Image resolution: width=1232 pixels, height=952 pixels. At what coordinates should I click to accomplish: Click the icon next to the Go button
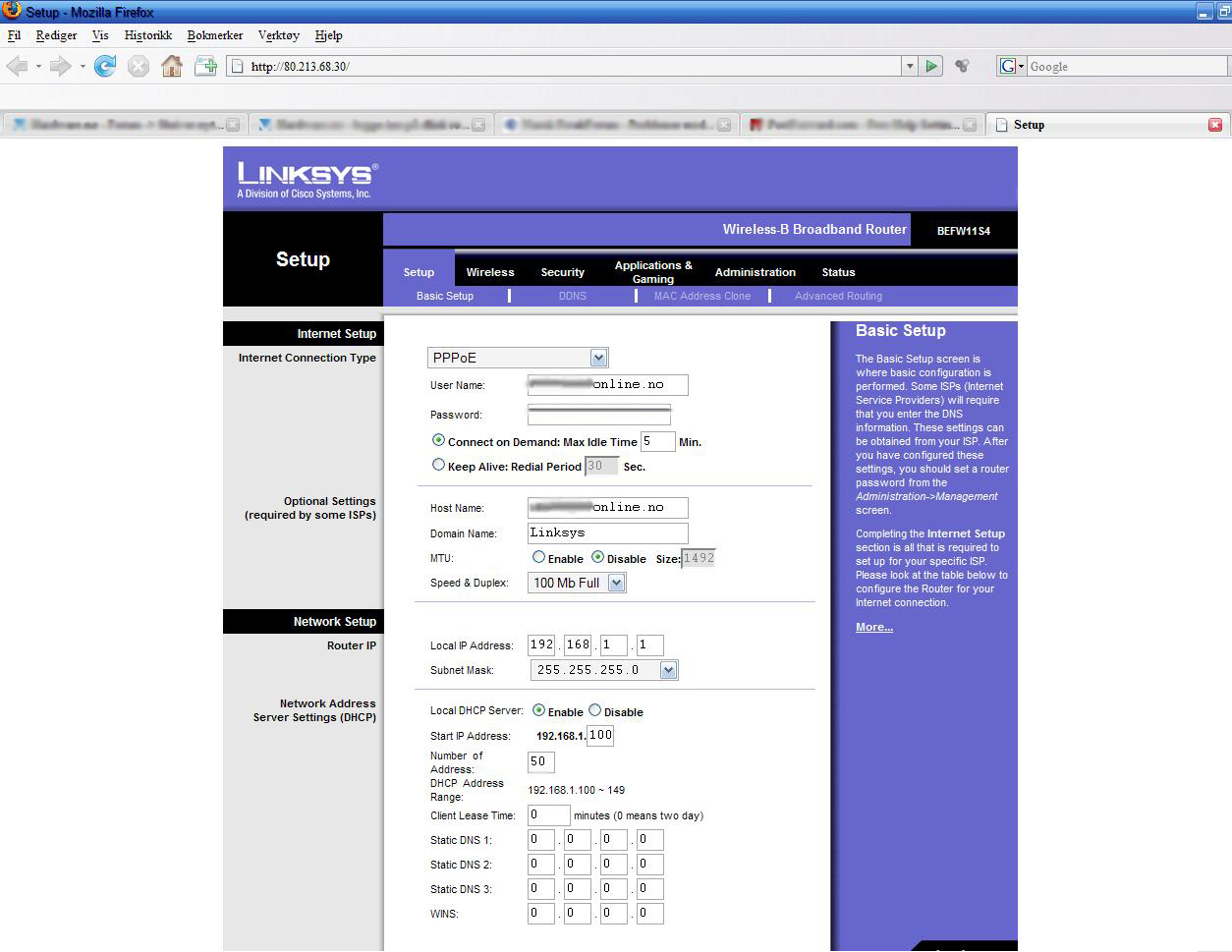click(963, 66)
